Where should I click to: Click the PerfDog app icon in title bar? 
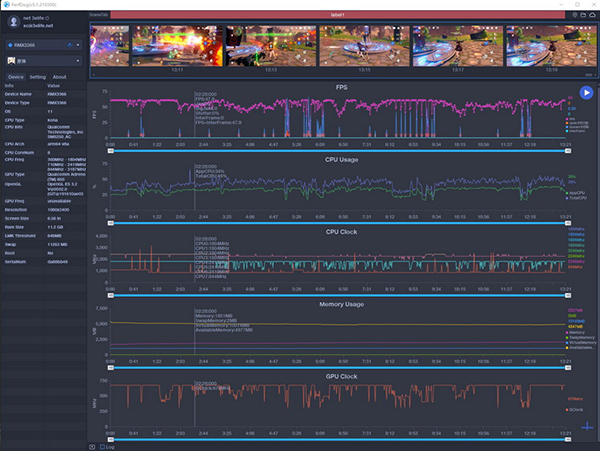(x=6, y=5)
